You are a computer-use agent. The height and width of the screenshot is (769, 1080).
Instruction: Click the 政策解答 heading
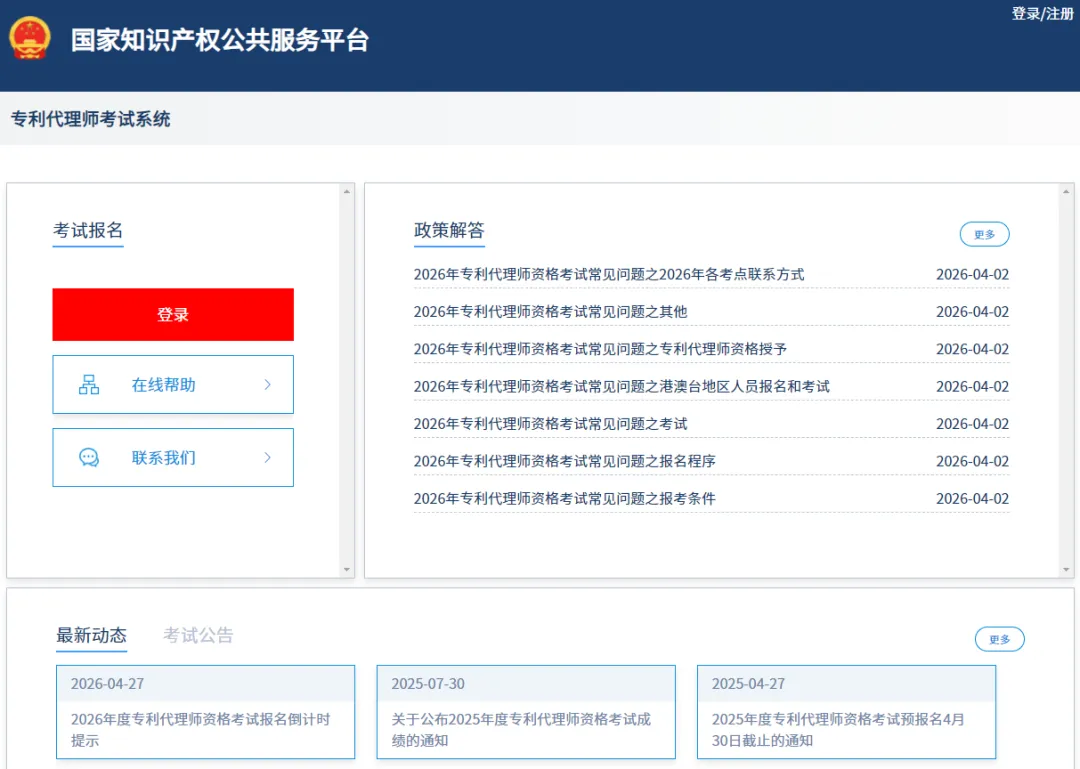click(x=449, y=230)
